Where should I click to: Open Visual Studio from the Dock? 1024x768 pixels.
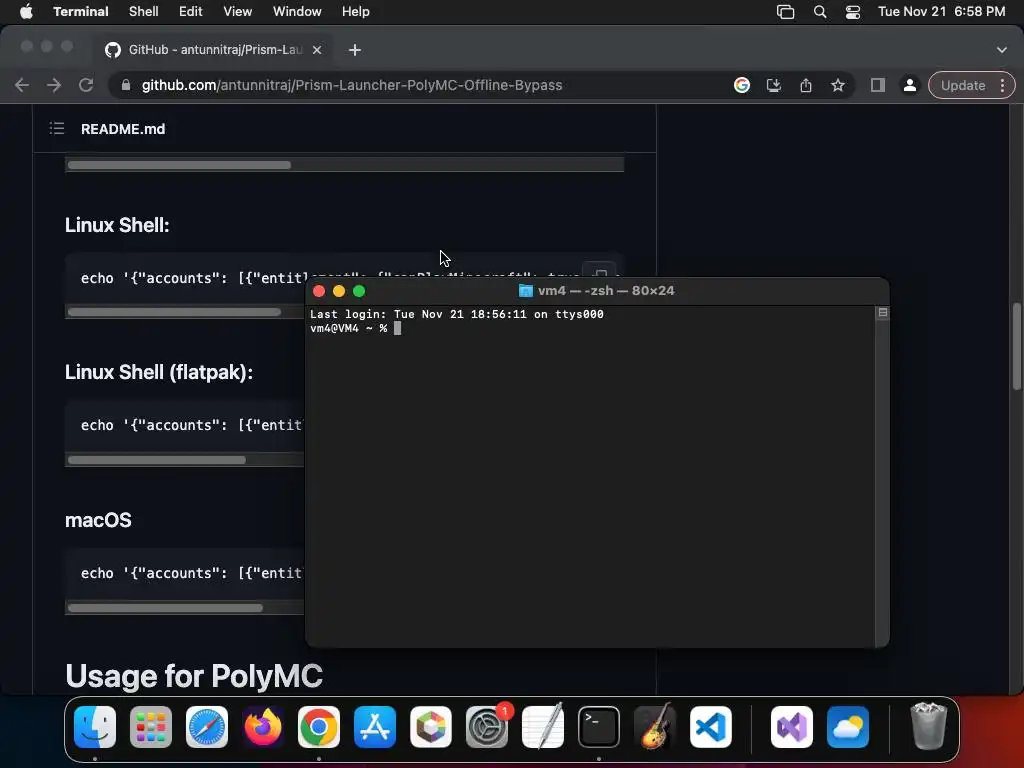pos(792,727)
